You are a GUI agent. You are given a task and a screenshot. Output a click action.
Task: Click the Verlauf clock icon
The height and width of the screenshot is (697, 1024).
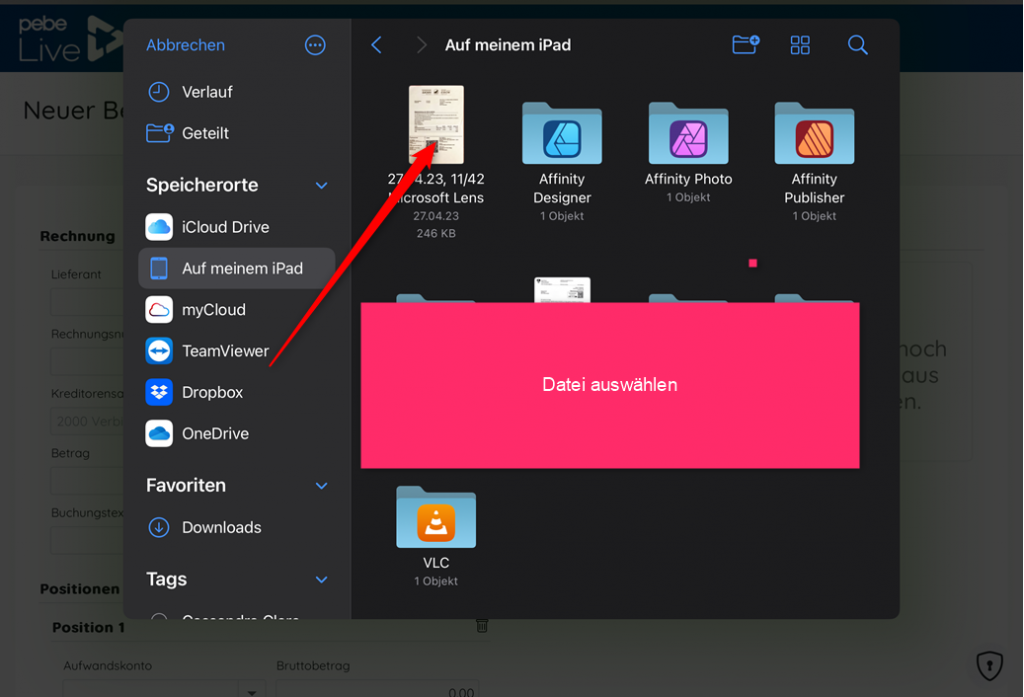coord(159,92)
